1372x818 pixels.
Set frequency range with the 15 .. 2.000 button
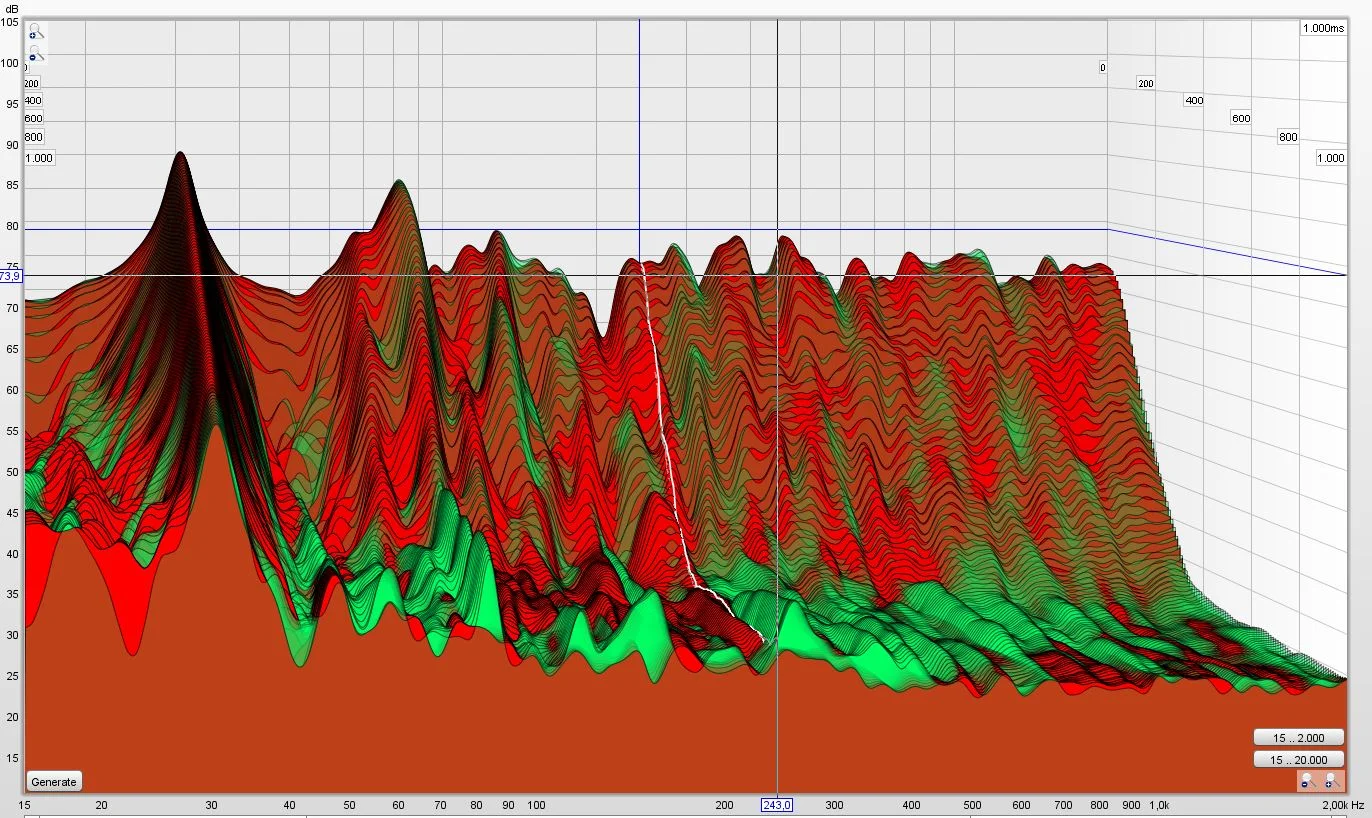click(x=1298, y=738)
